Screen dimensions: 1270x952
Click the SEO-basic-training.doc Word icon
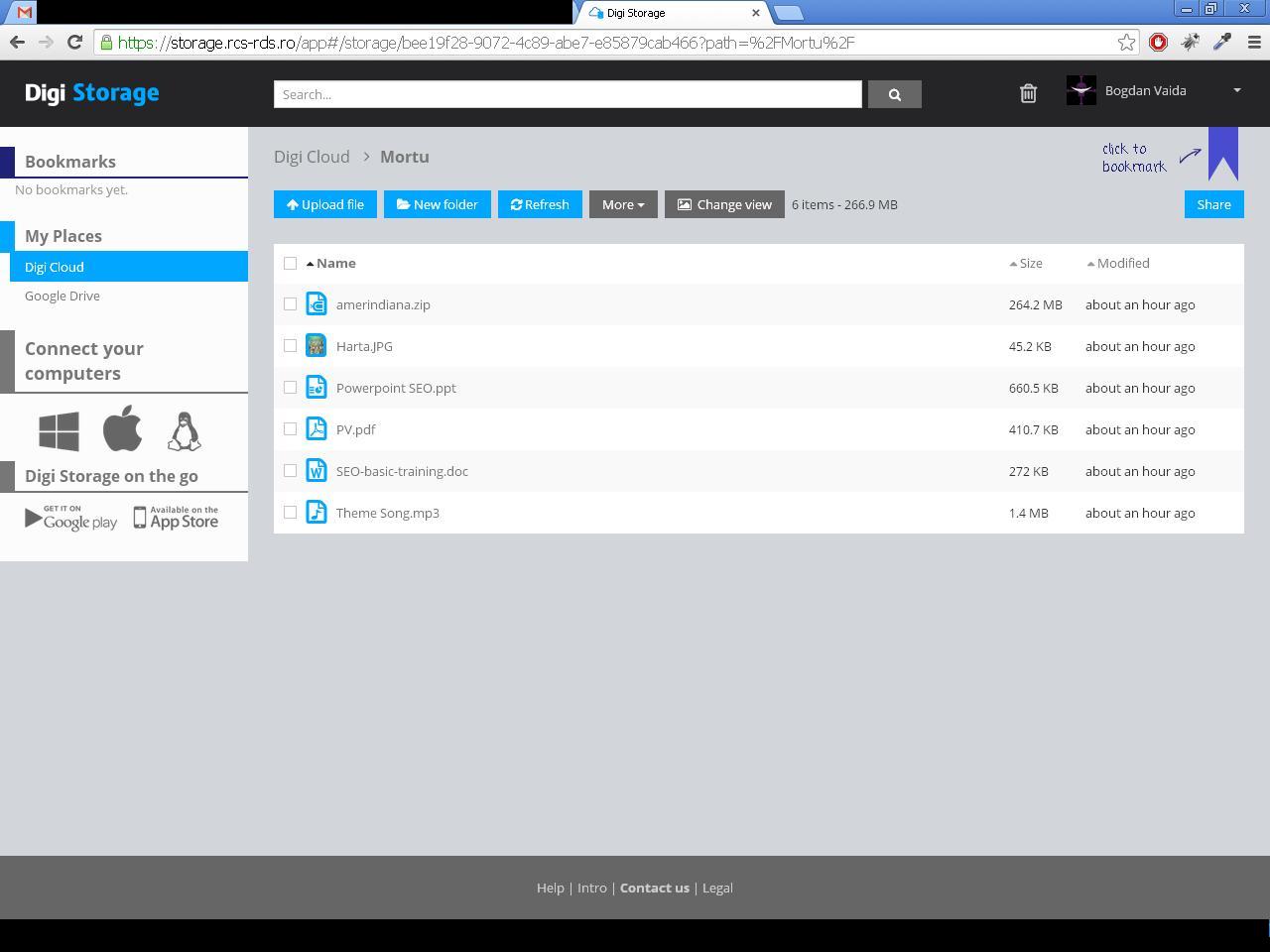(317, 470)
